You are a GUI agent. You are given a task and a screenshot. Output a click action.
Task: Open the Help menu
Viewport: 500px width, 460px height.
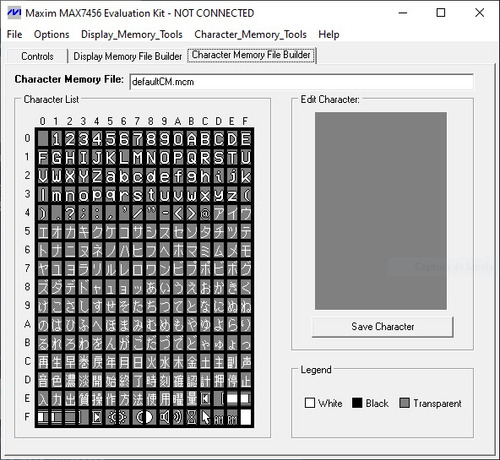pyautogui.click(x=329, y=34)
